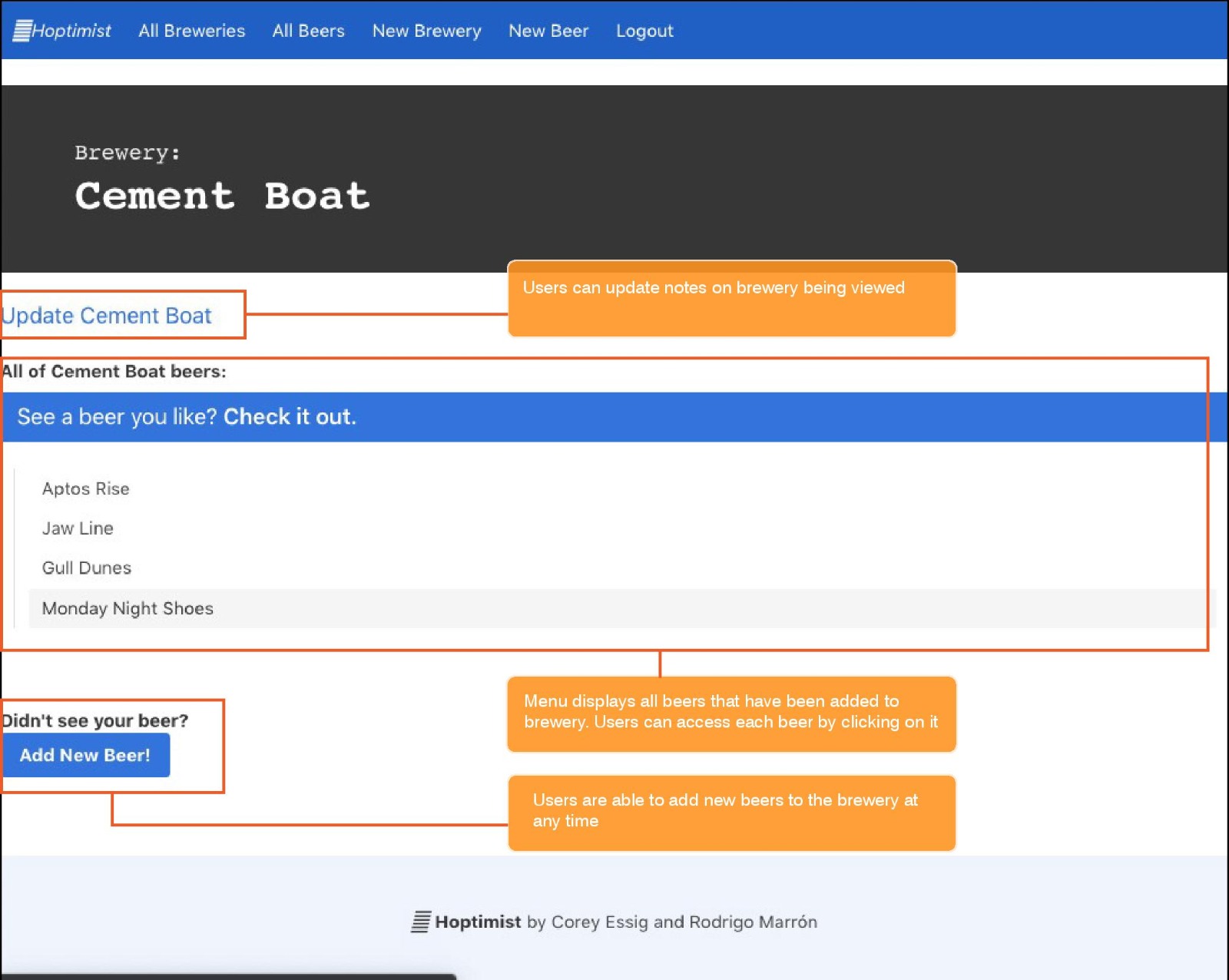Image resolution: width=1229 pixels, height=980 pixels.
Task: Click Monday Night Shoes list entry
Action: (622, 608)
